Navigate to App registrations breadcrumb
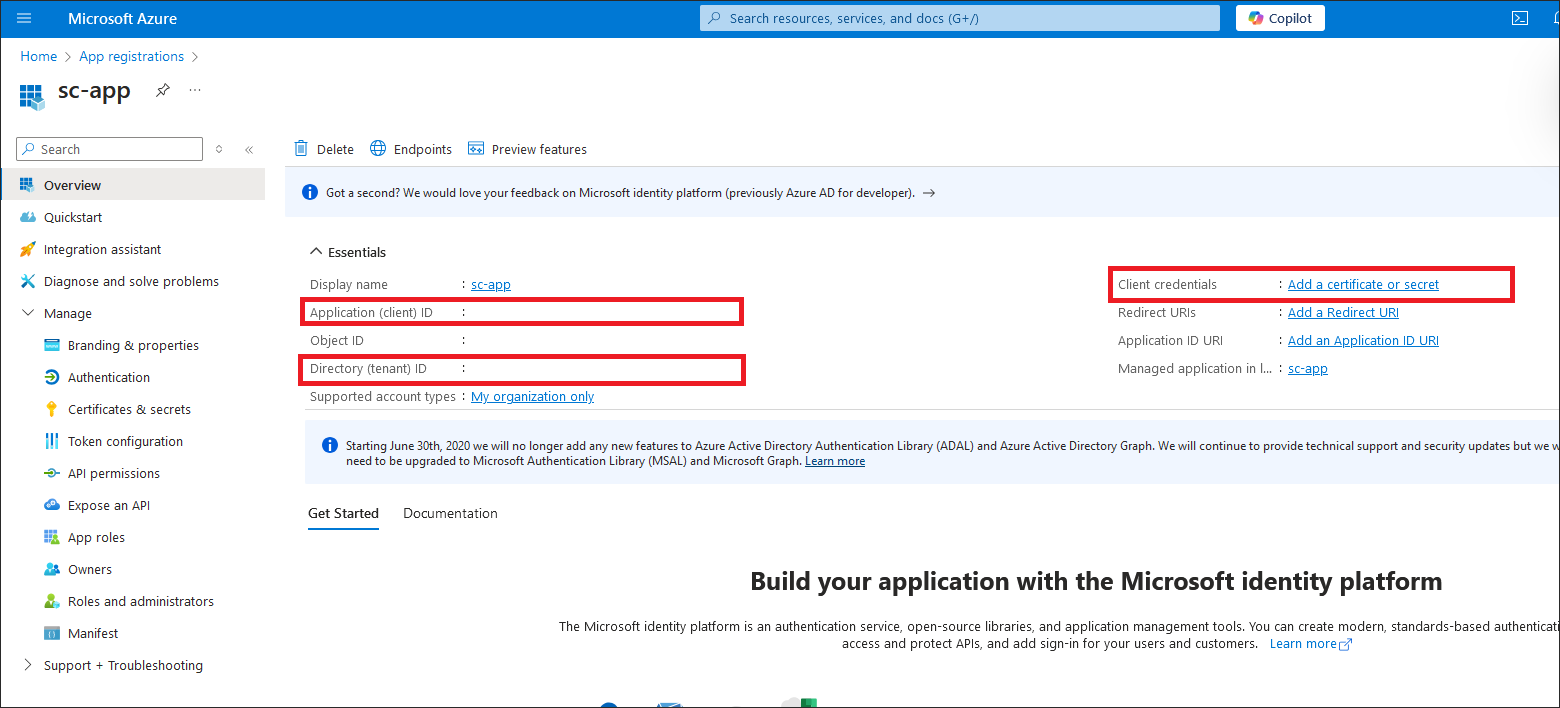1560x708 pixels. (131, 57)
